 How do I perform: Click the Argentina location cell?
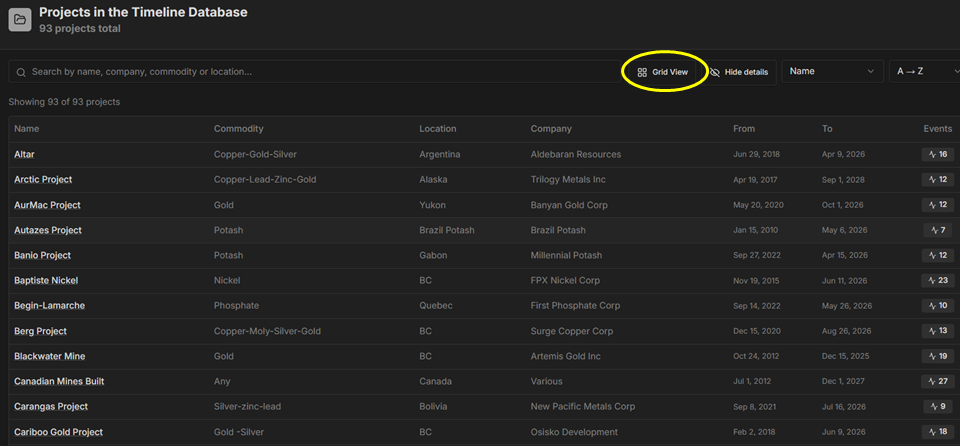440,154
